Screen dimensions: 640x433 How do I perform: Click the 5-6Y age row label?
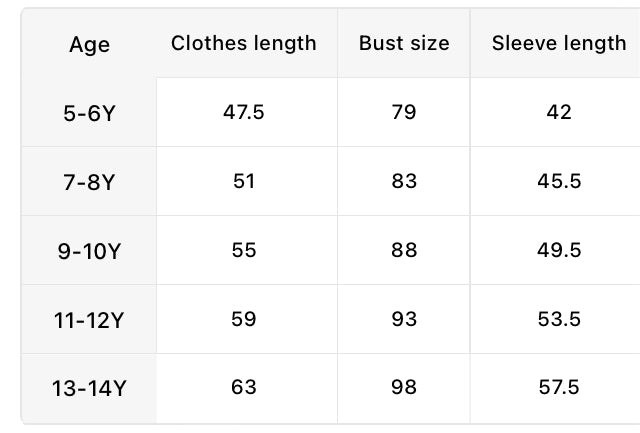click(89, 113)
